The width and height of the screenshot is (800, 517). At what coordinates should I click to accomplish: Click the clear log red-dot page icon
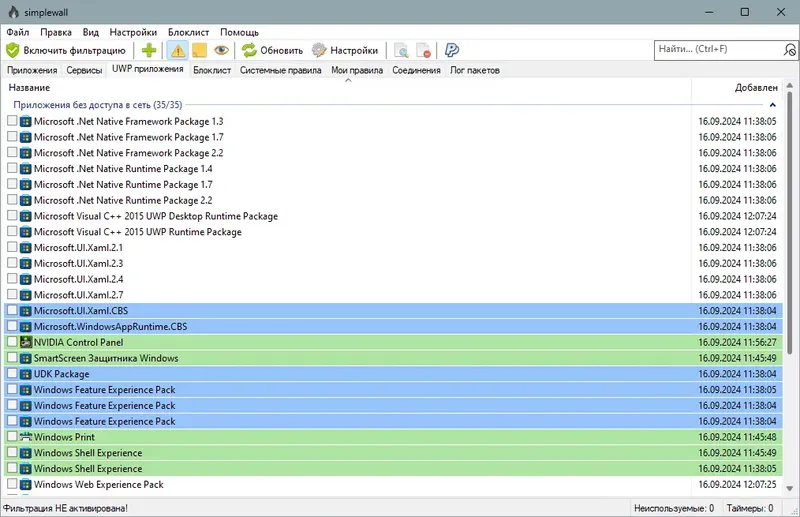coord(423,50)
